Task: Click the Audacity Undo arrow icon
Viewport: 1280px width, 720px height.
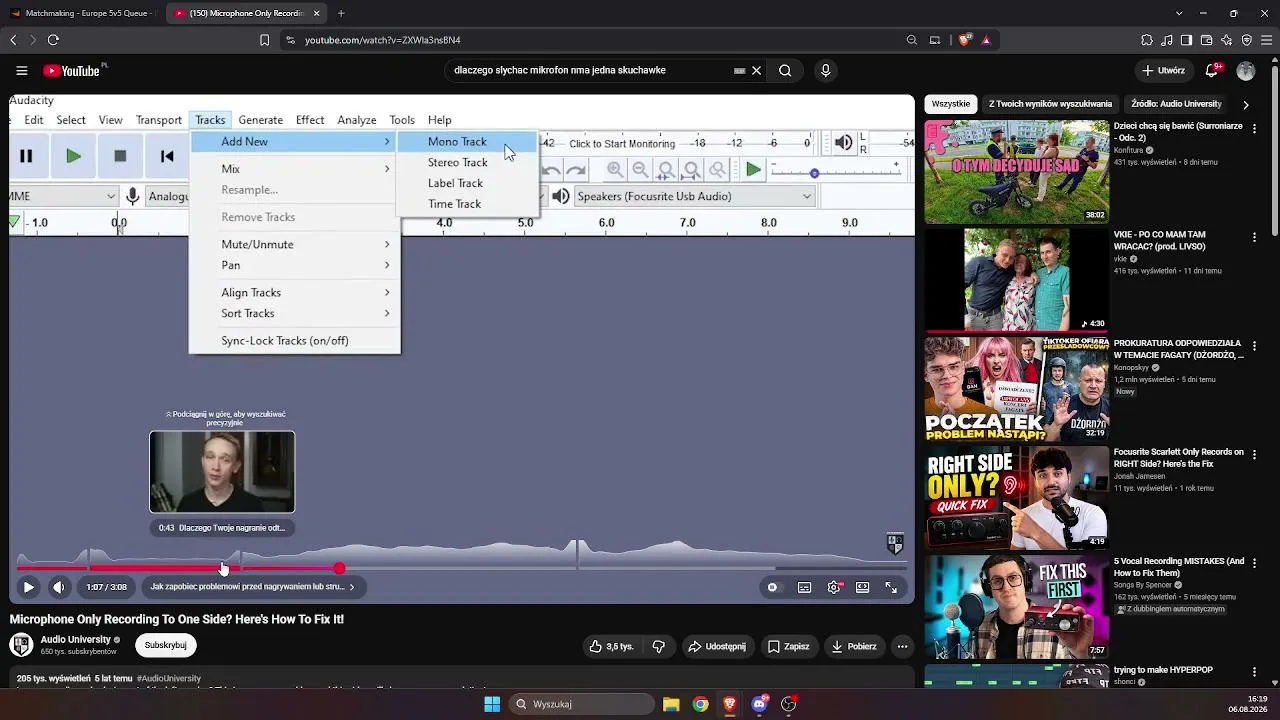Action: pos(551,170)
